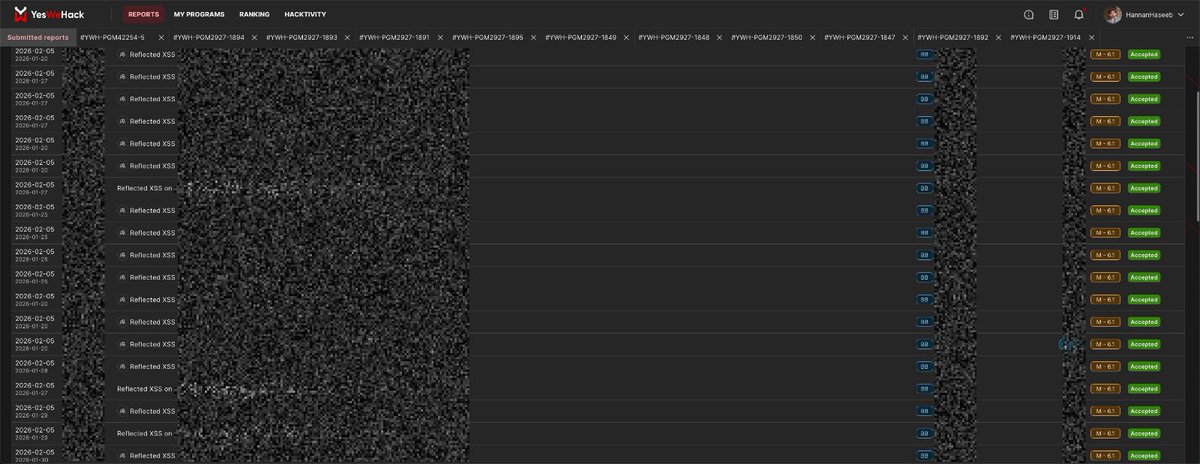Viewport: 1200px width, 464px height.
Task: Close the #YWH-PGM2927-1891 tab
Action: (440, 37)
